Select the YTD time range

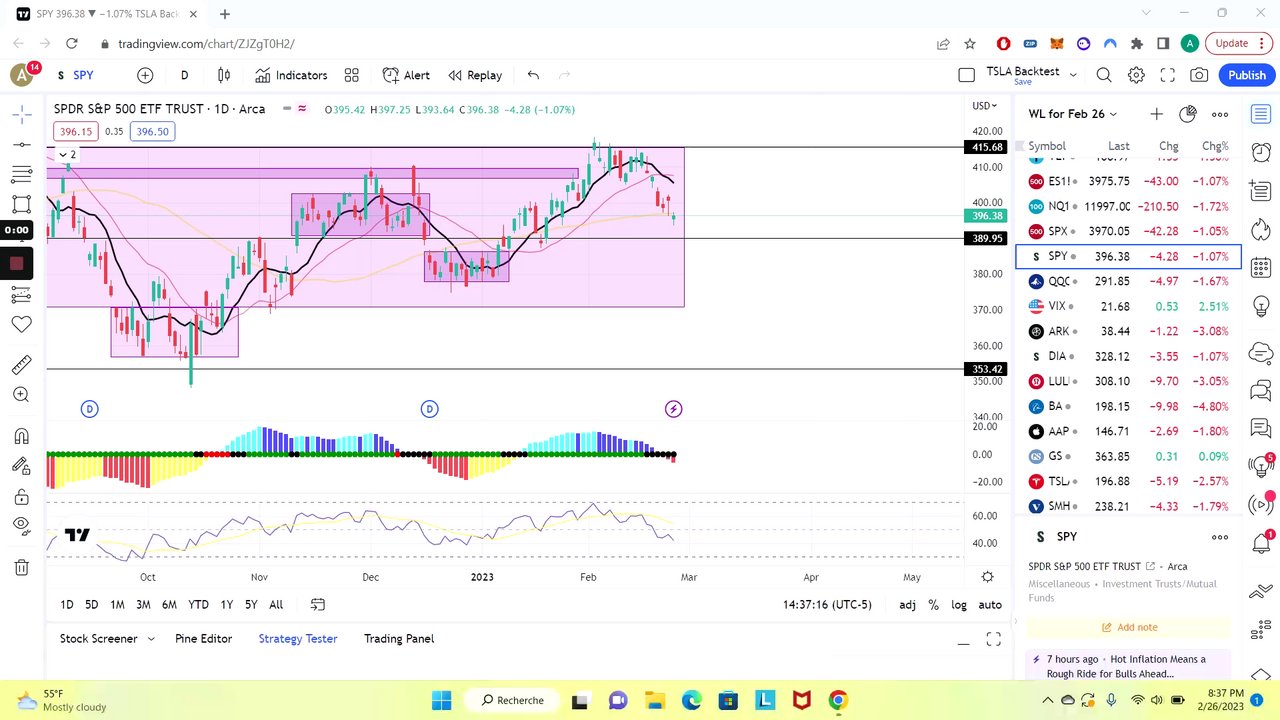198,604
